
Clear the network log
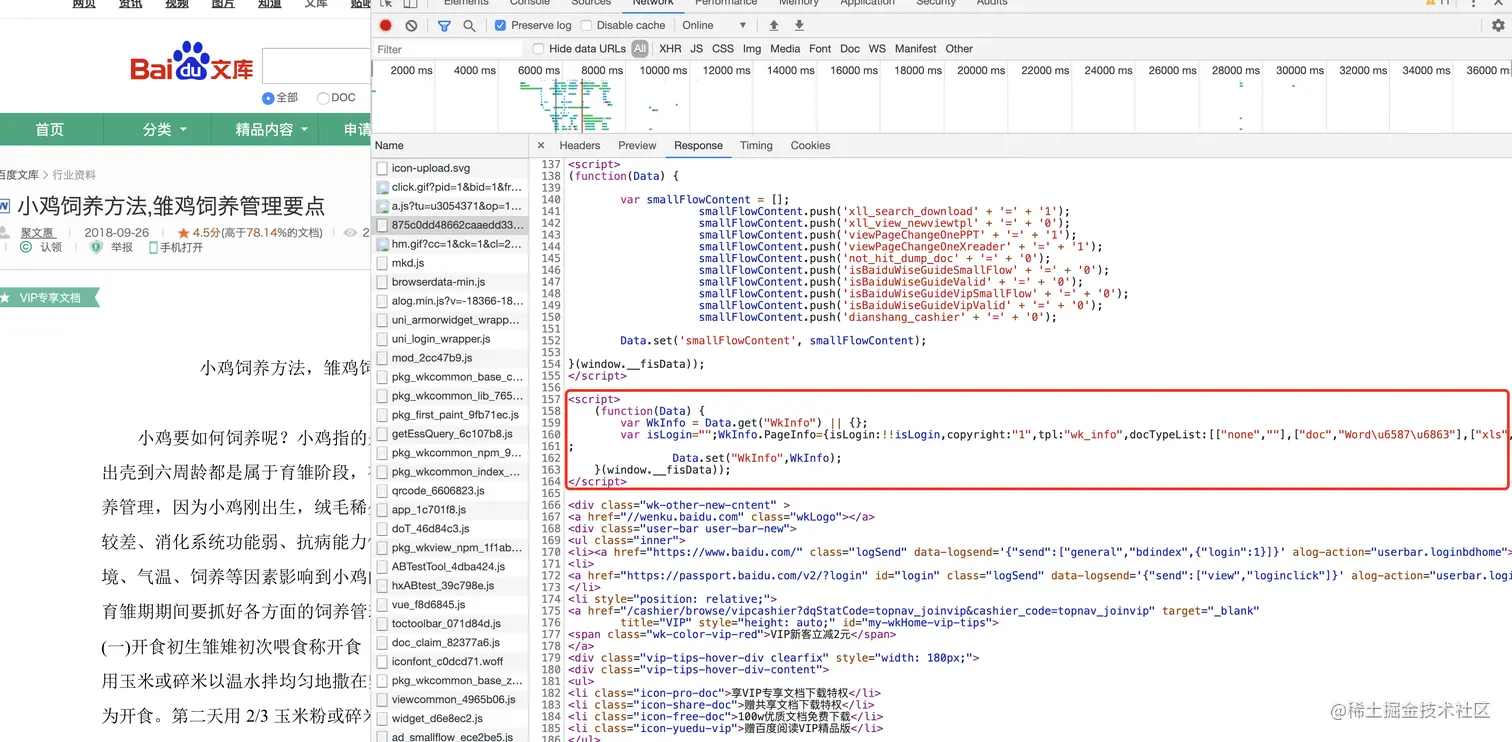(412, 25)
